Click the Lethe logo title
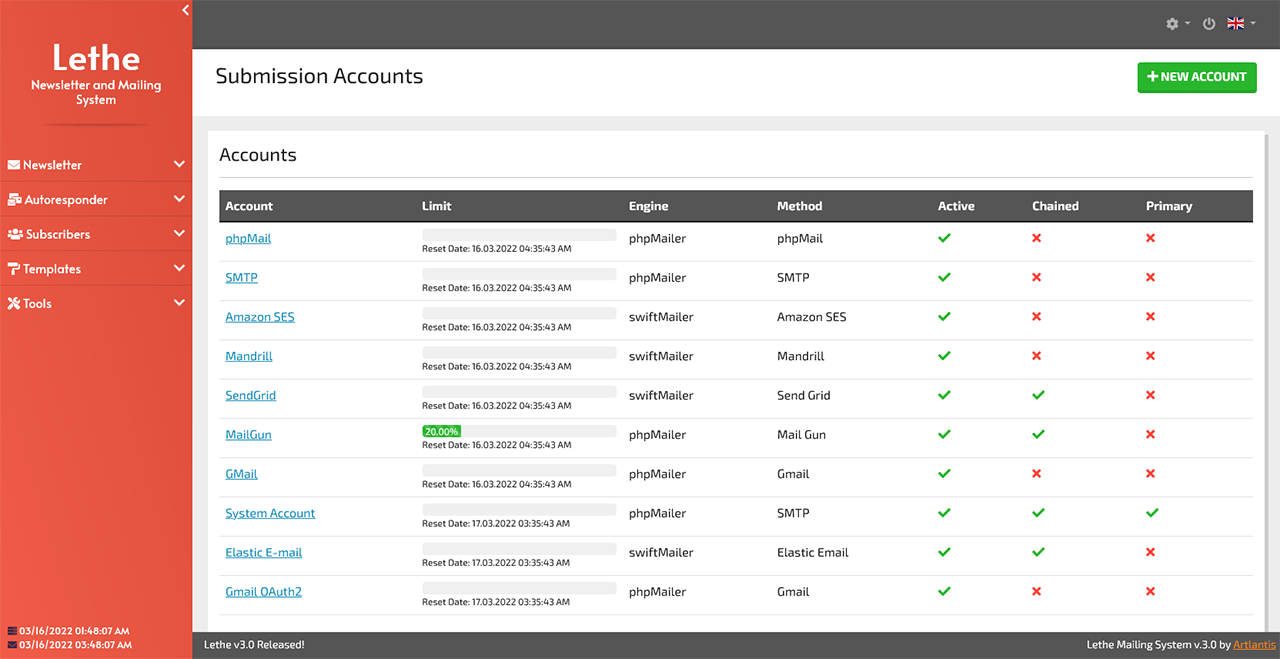The height and width of the screenshot is (659, 1280). [x=96, y=57]
